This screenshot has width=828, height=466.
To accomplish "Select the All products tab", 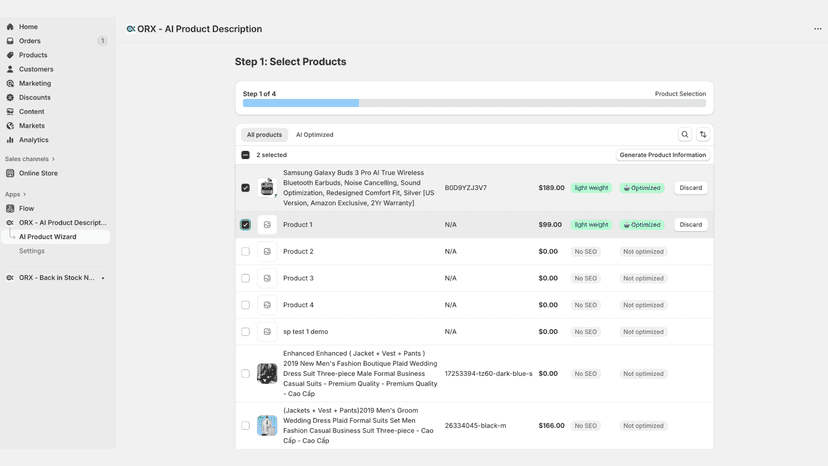I will pos(265,135).
